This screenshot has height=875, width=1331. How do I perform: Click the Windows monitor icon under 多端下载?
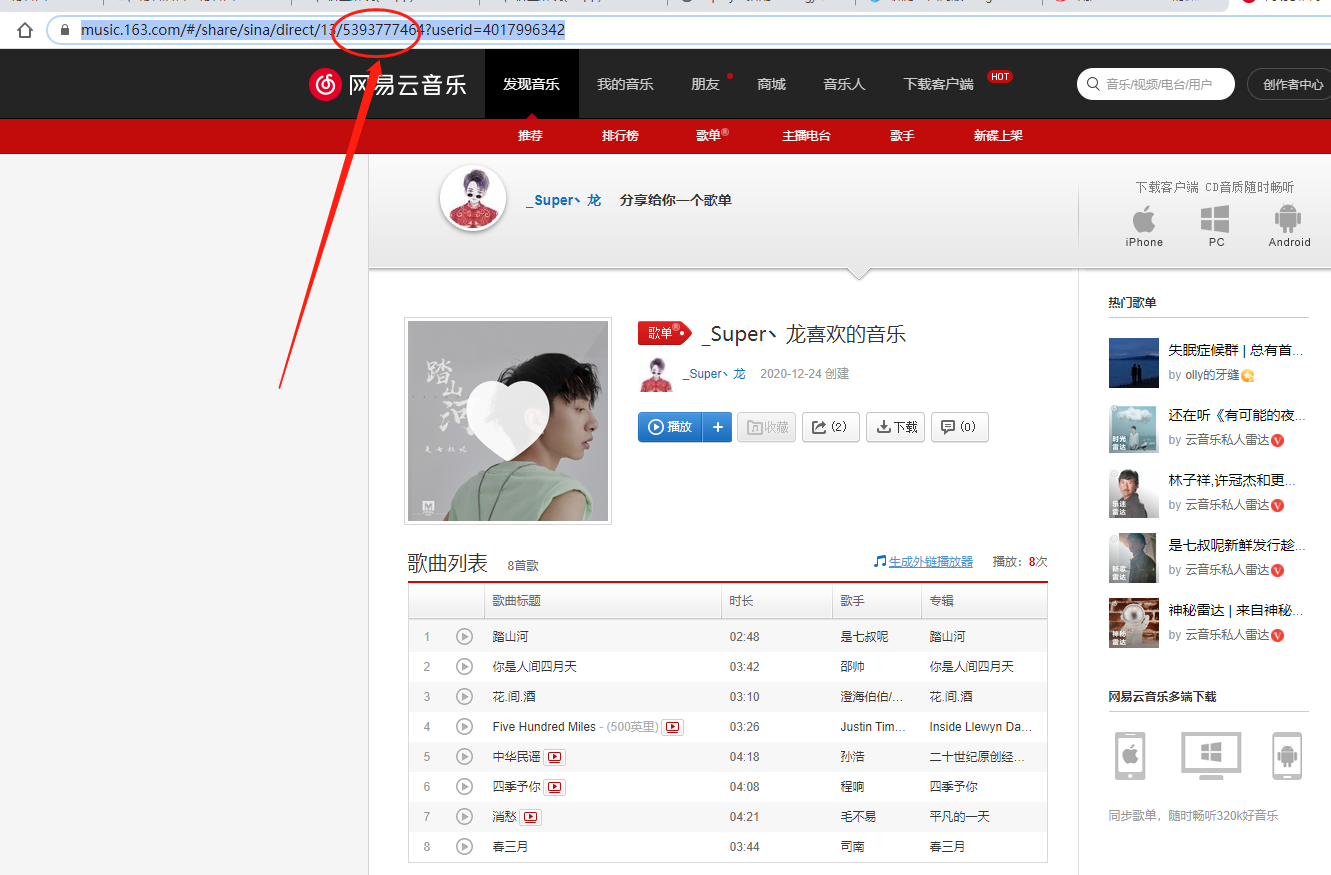coord(1211,755)
